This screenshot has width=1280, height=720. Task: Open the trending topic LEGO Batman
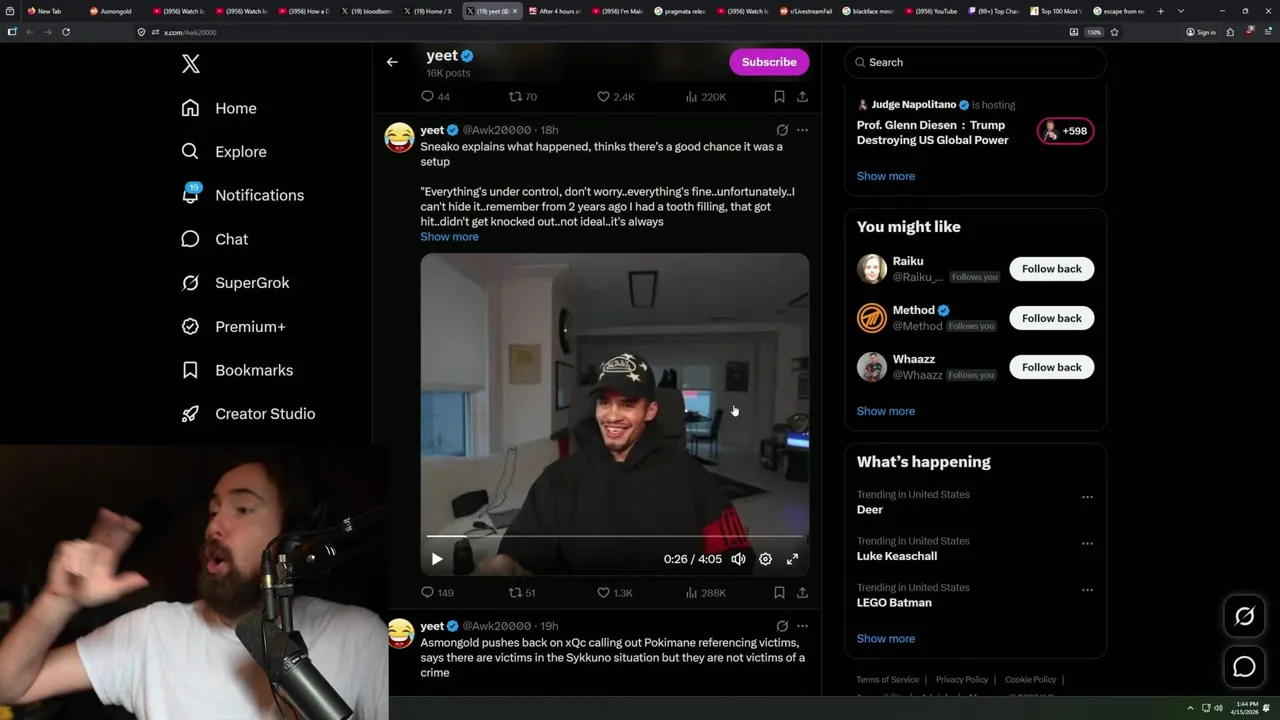point(894,603)
